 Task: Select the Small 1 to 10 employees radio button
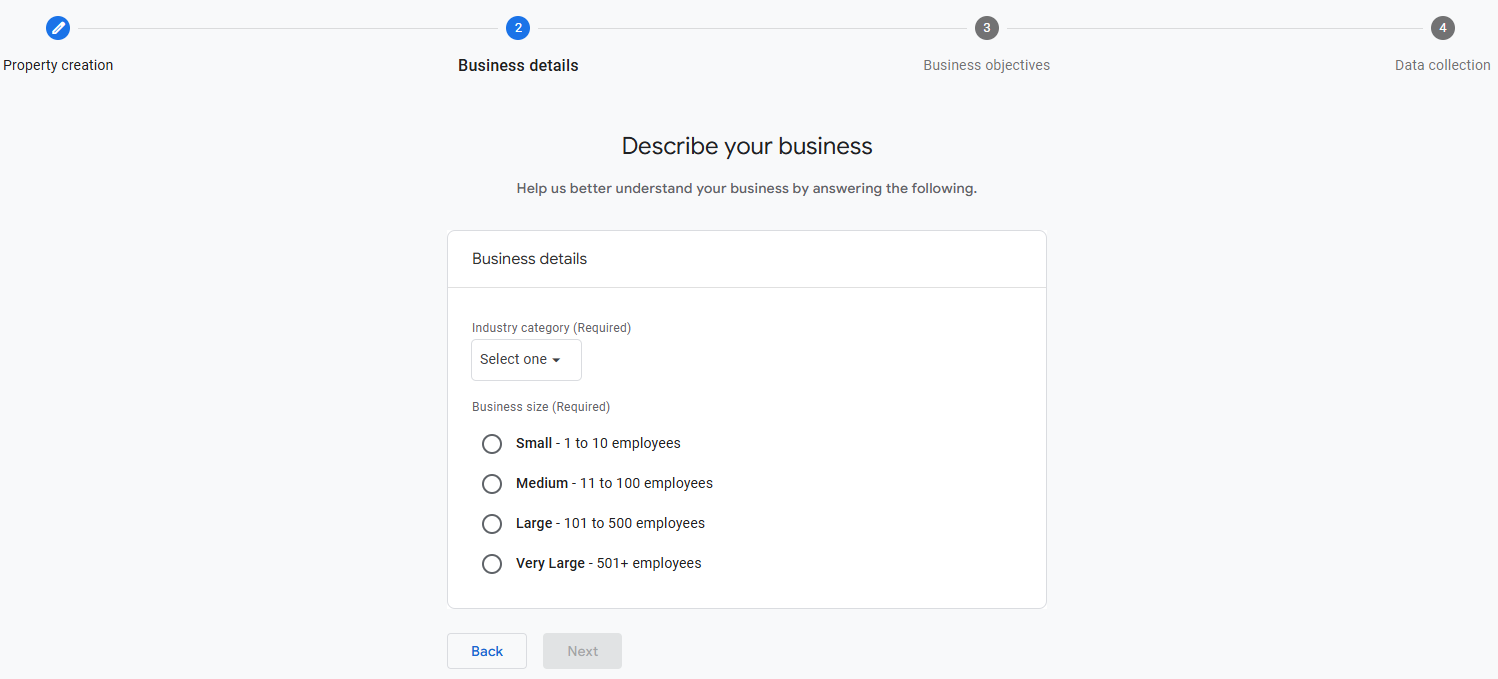coord(492,444)
